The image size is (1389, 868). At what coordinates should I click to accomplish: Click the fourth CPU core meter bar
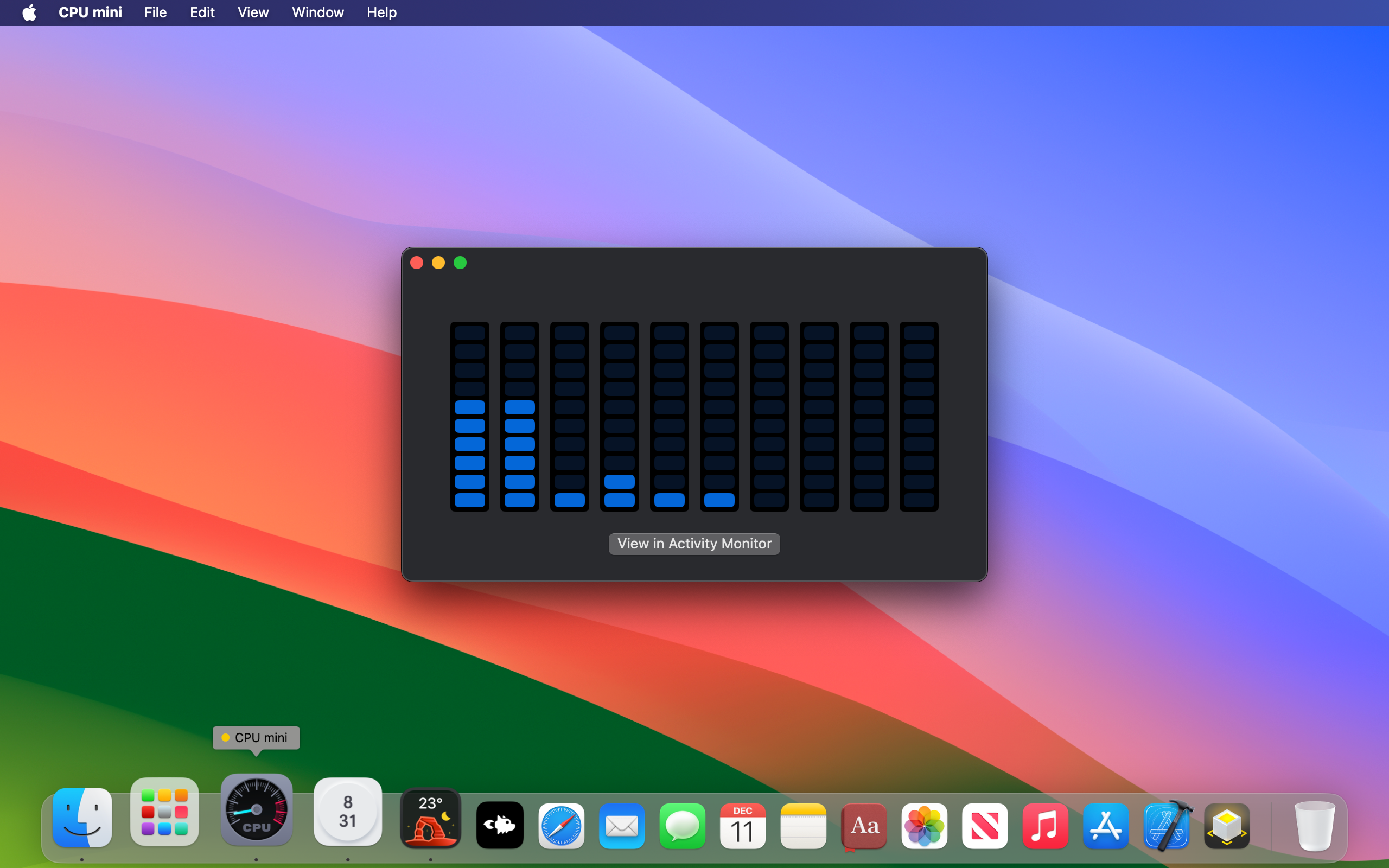point(619,416)
